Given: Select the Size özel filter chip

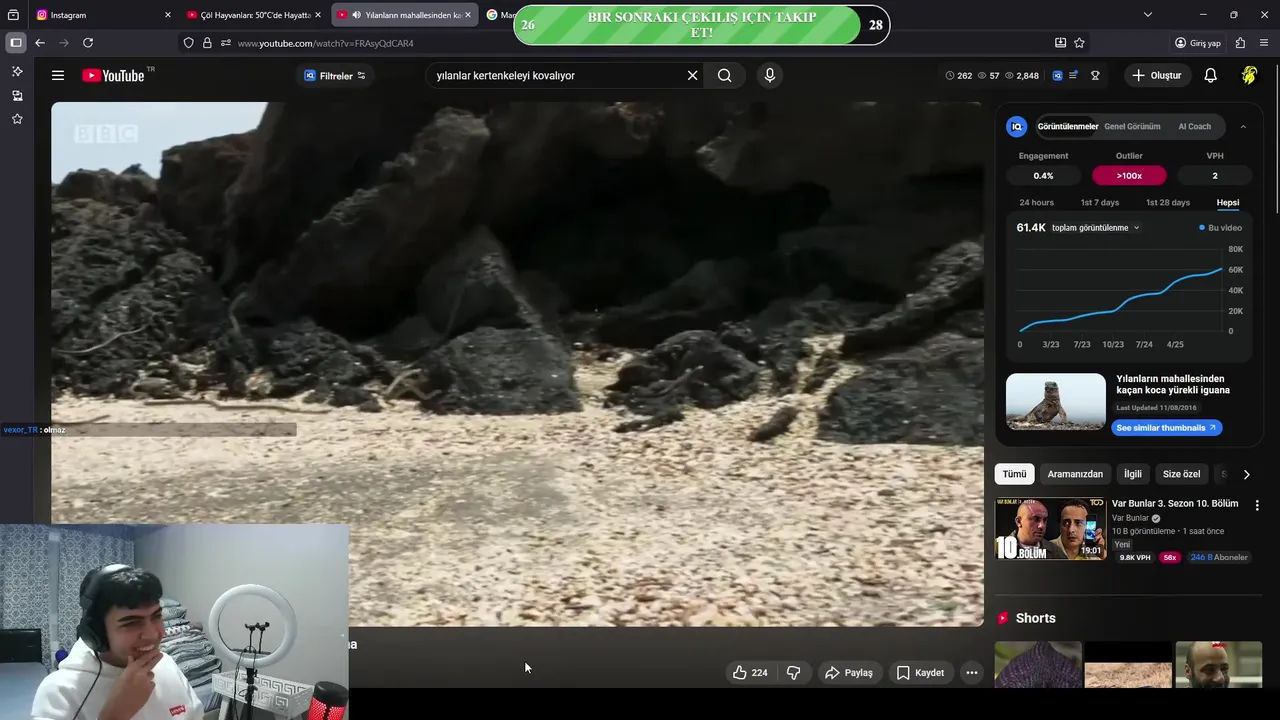Looking at the screenshot, I should (x=1181, y=474).
